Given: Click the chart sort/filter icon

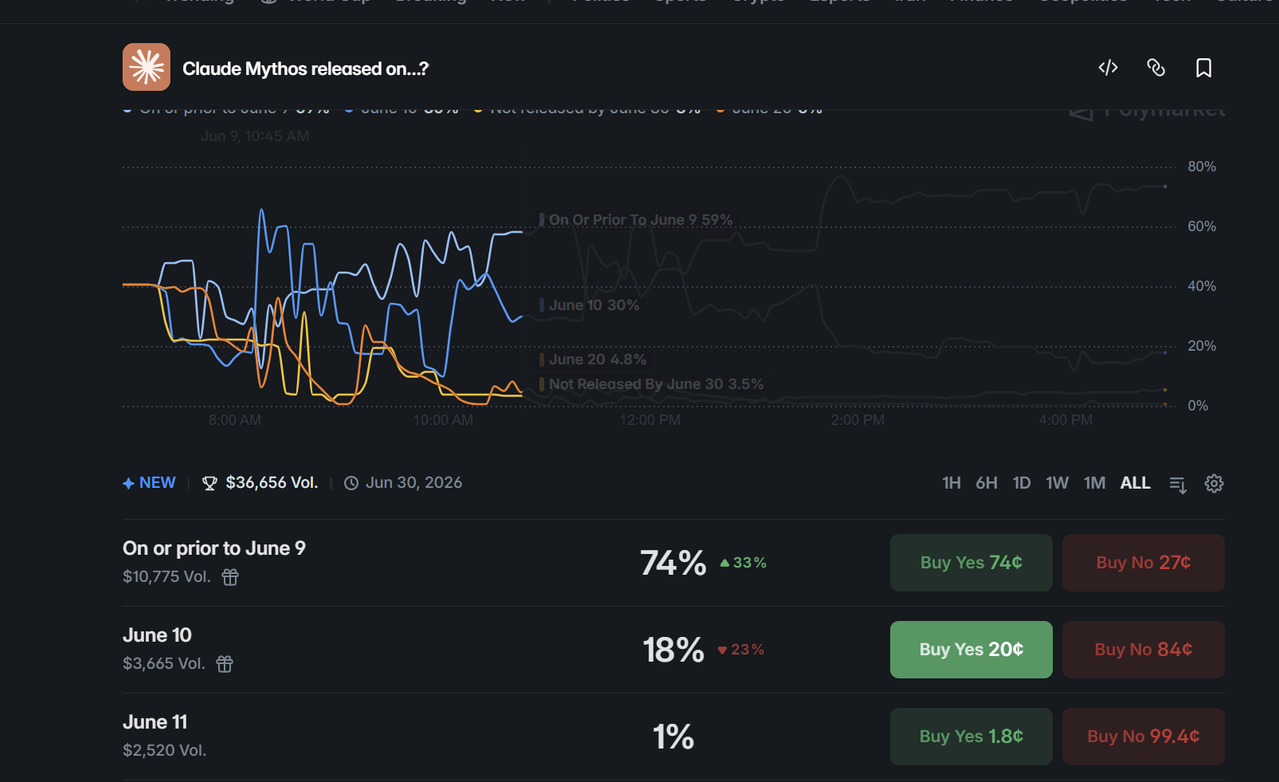Looking at the screenshot, I should (x=1178, y=484).
